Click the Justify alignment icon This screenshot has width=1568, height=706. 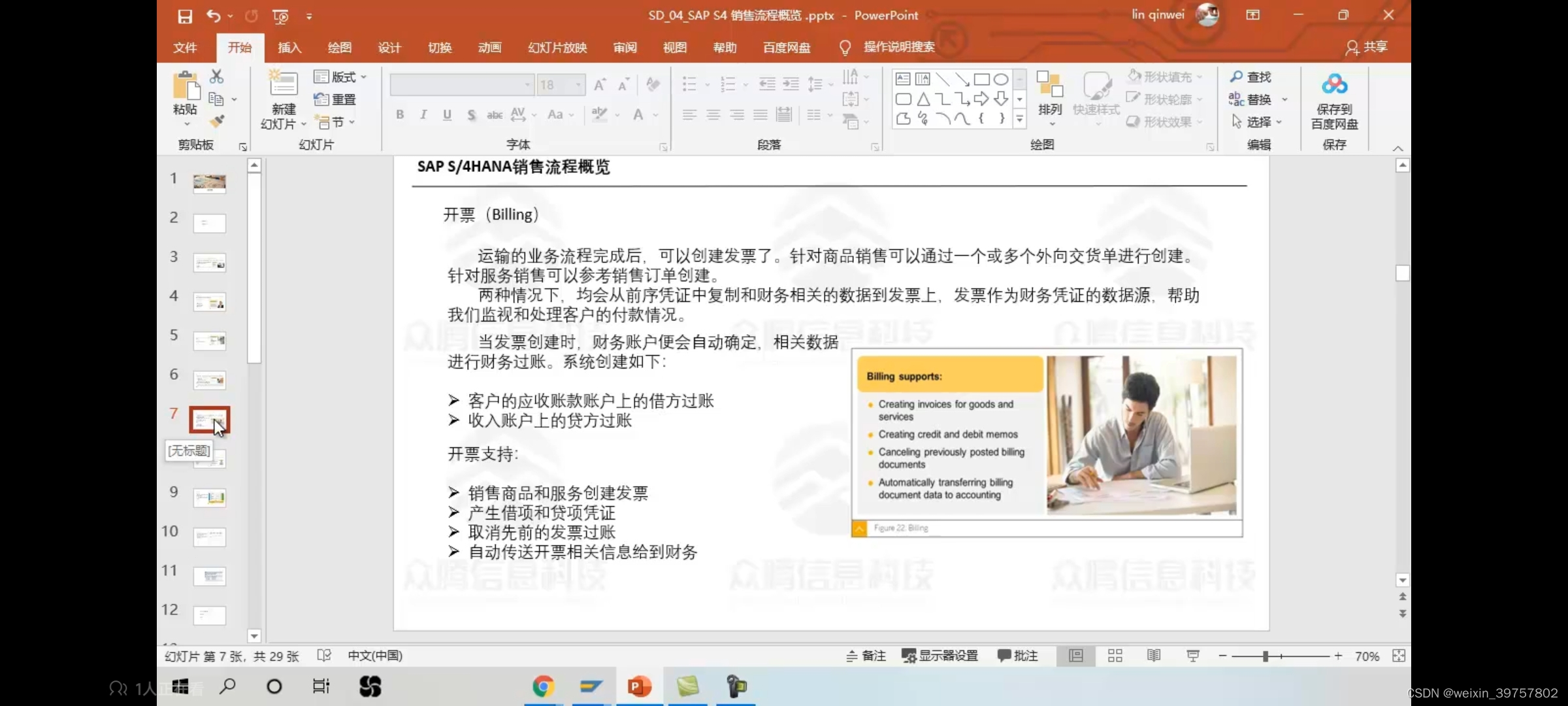point(760,115)
